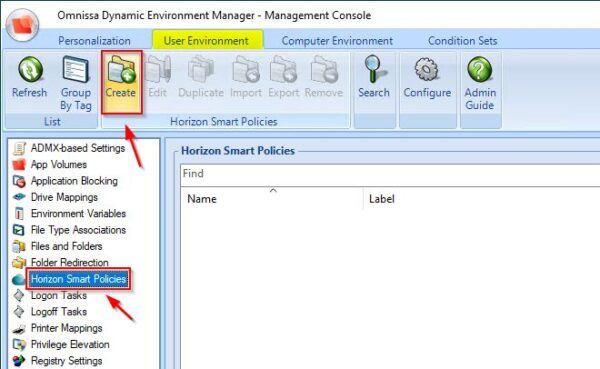Click the Logoff Tasks icon
This screenshot has height=369, width=600.
19,312
